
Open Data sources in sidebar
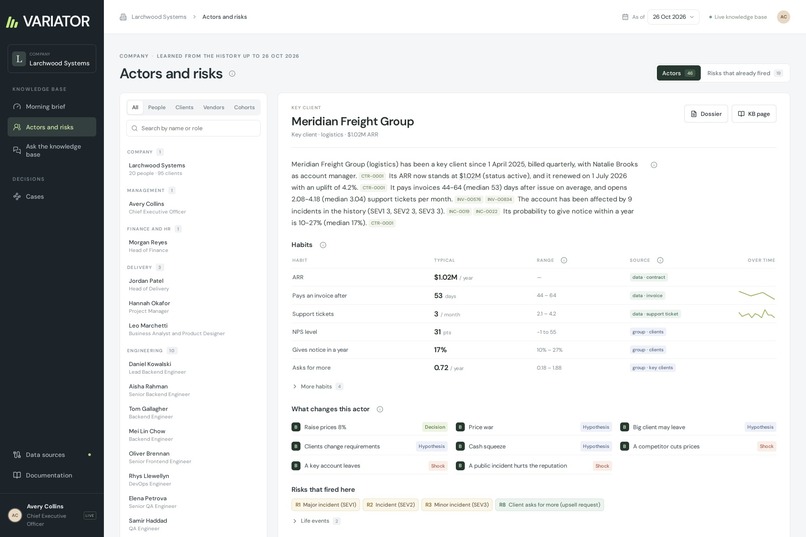[51, 455]
